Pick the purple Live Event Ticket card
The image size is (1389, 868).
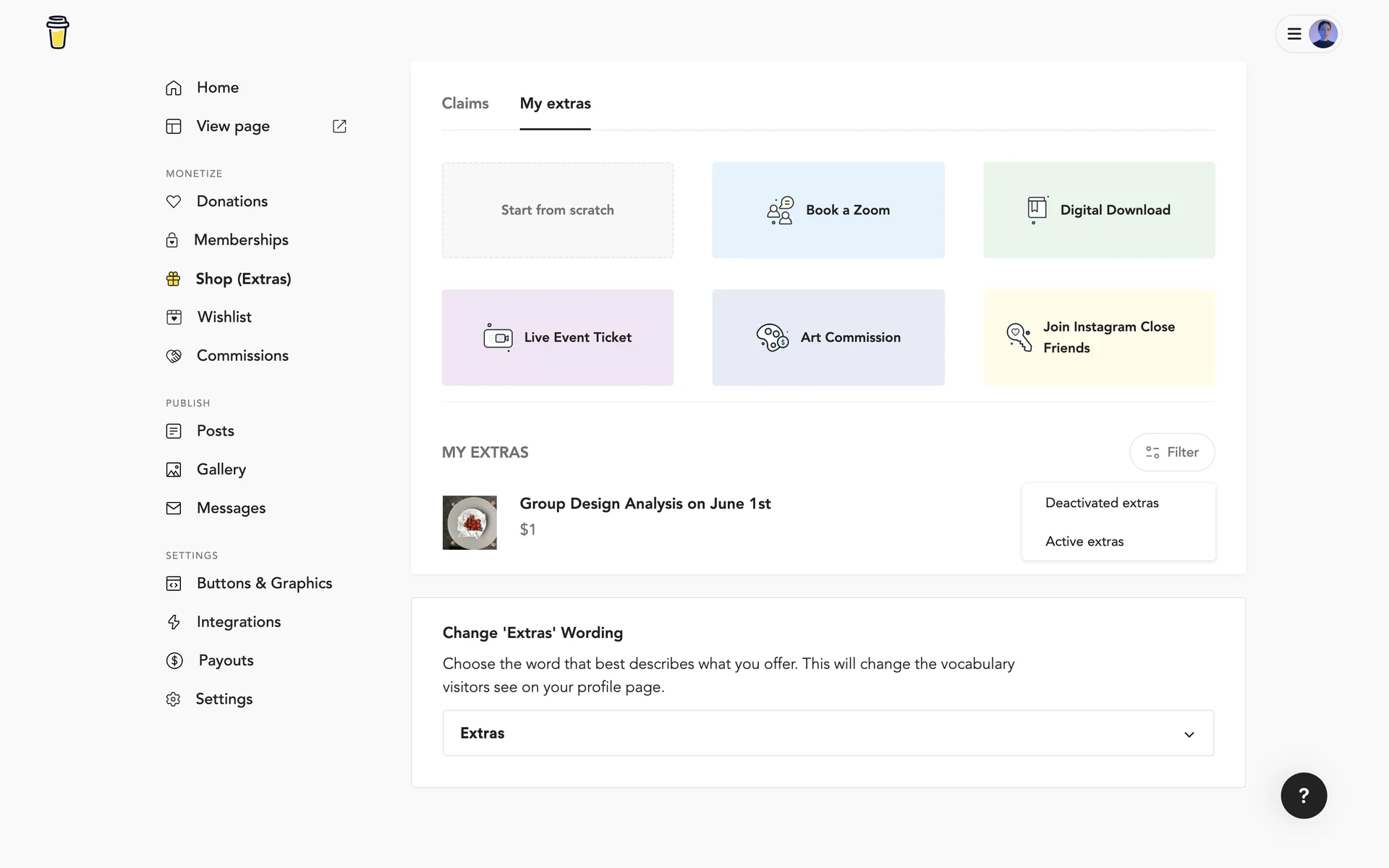(x=557, y=337)
